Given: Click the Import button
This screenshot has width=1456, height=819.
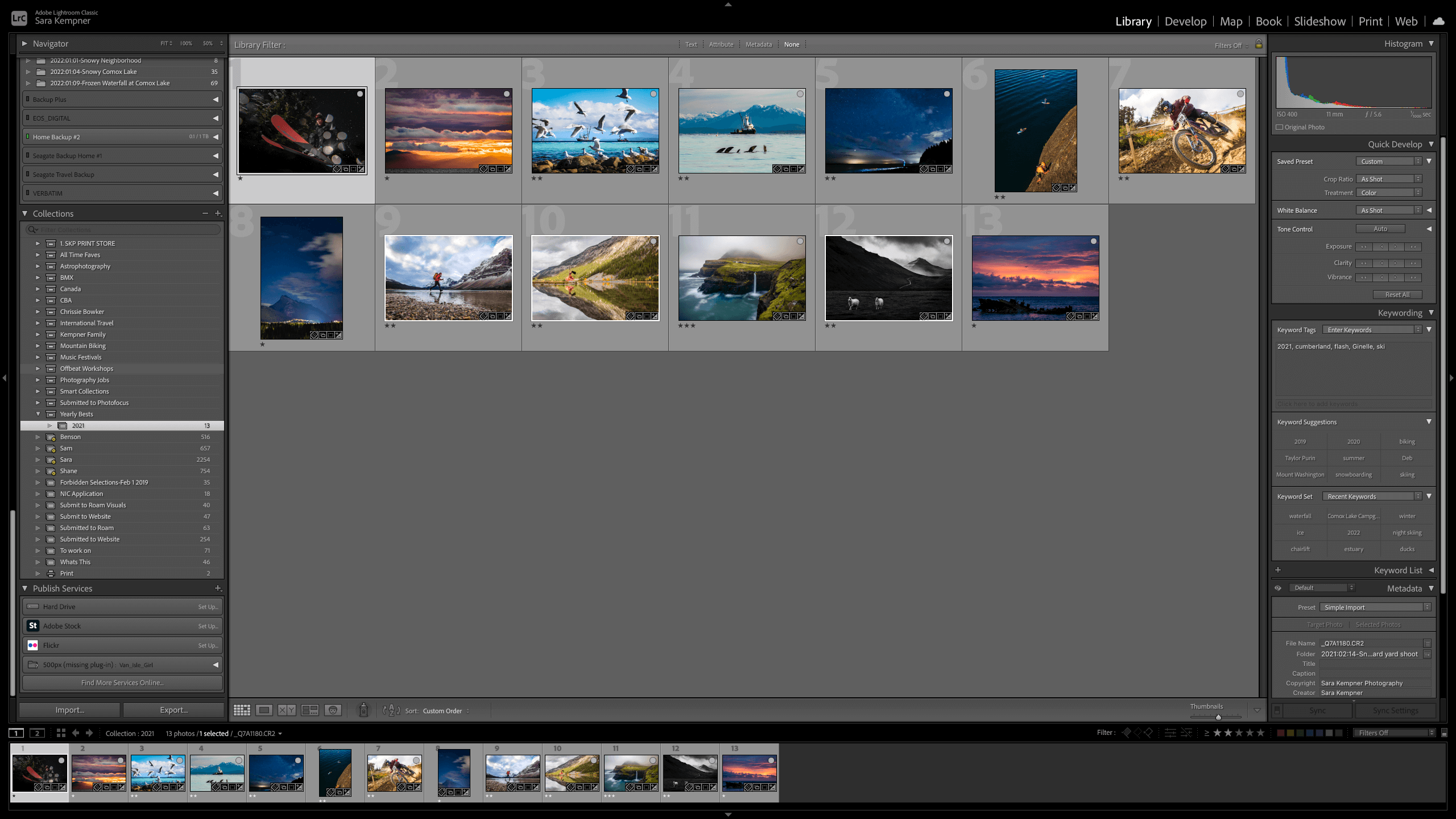Looking at the screenshot, I should (69, 710).
